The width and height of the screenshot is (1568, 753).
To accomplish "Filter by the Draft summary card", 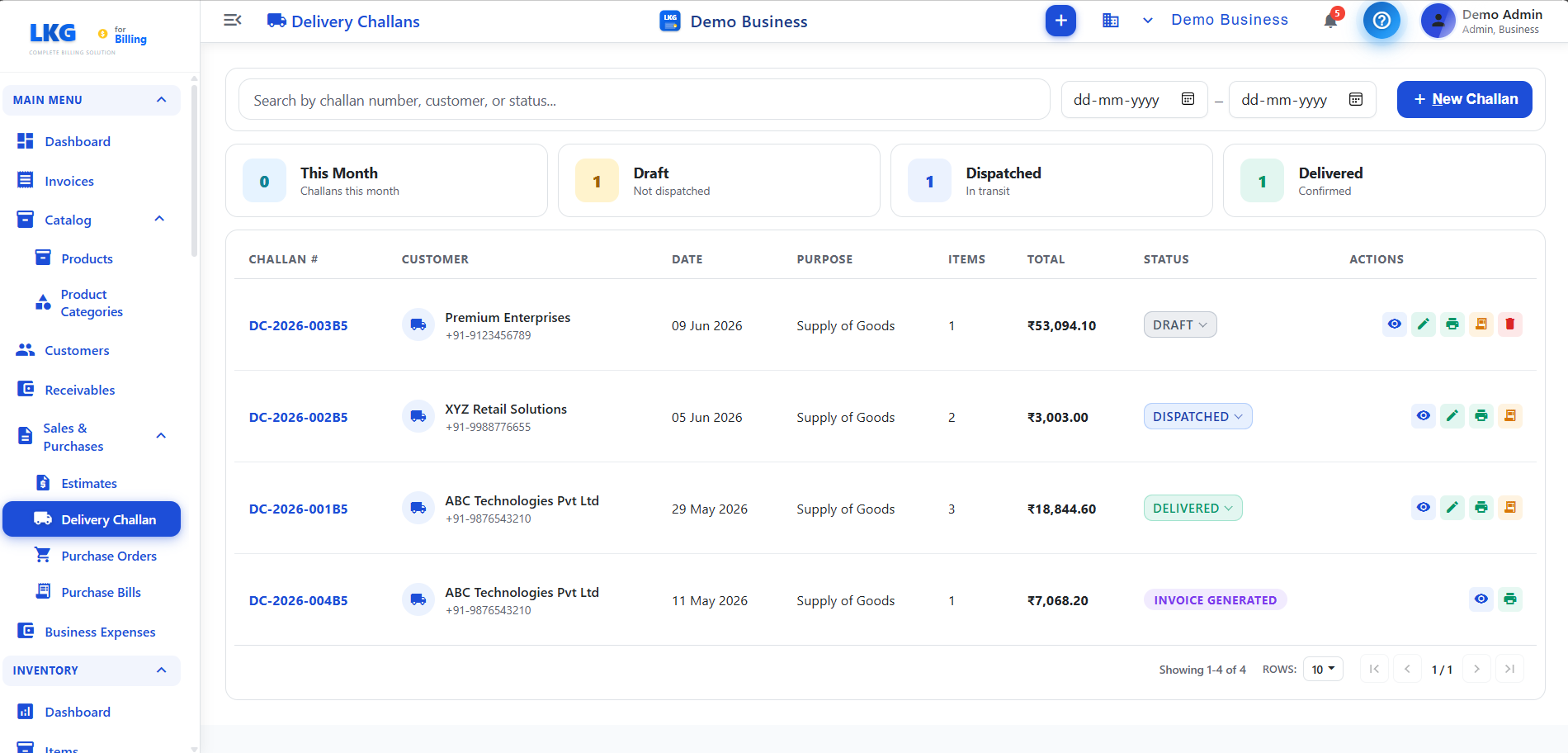I will click(x=719, y=181).
